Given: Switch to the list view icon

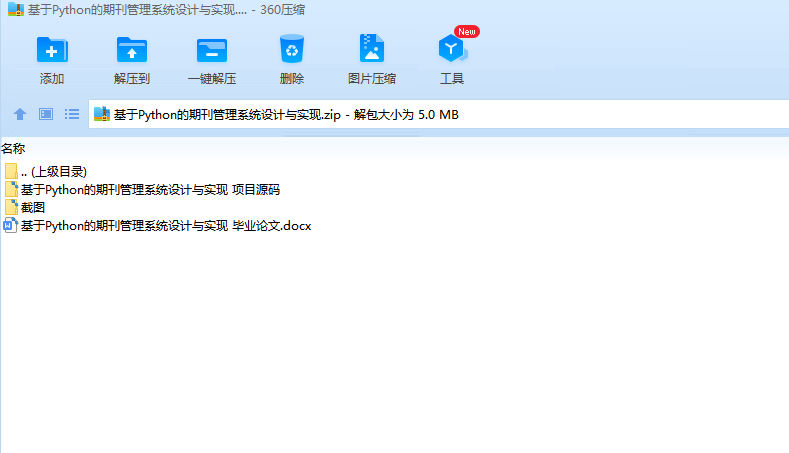Looking at the screenshot, I should tap(72, 114).
